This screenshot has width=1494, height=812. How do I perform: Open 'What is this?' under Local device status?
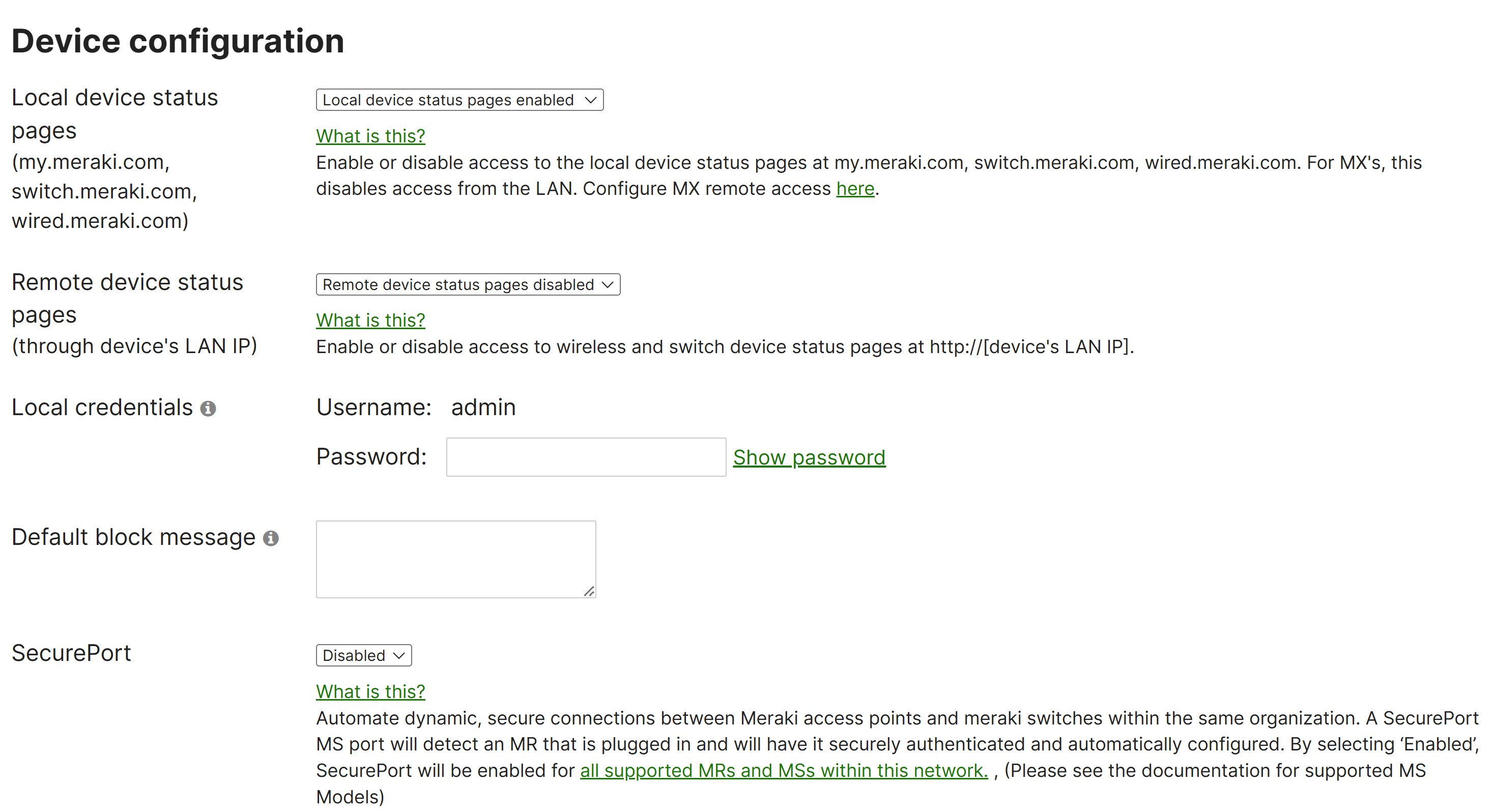[x=370, y=136]
